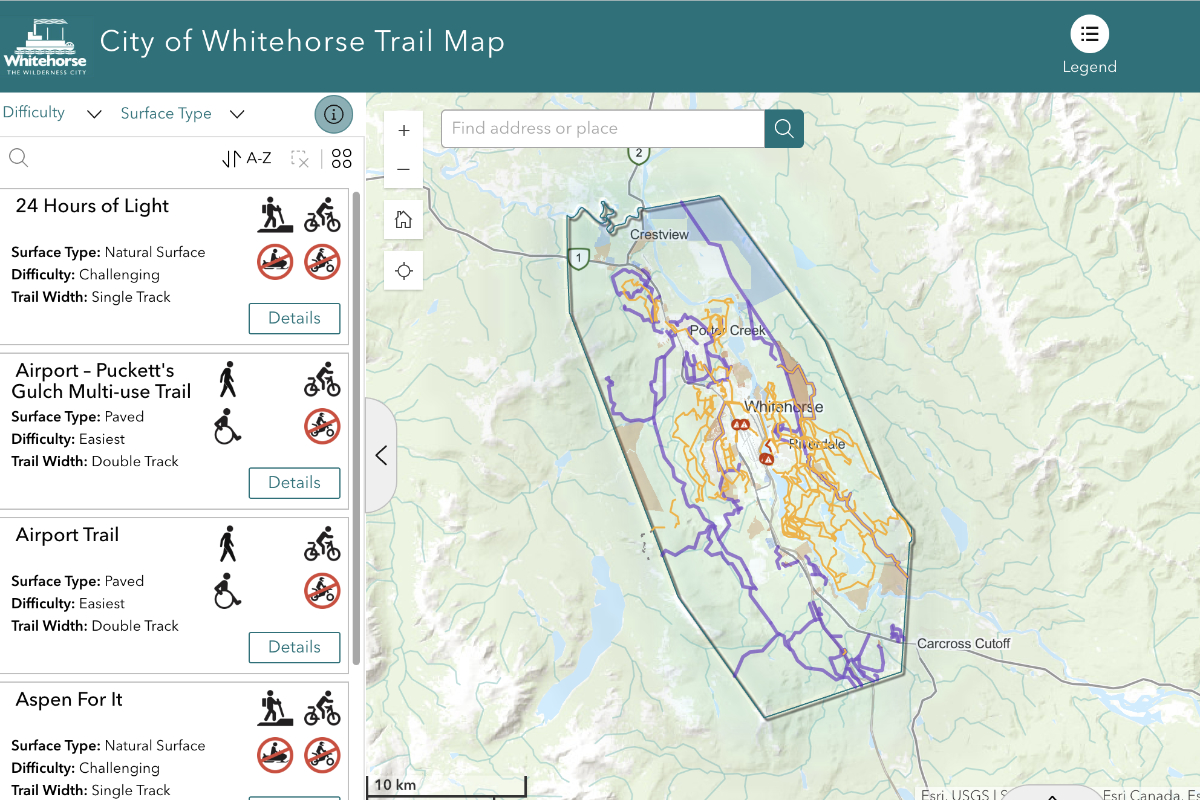Viewport: 1200px width, 800px height.
Task: Toggle A-Z sorting of trails
Action: 246,157
